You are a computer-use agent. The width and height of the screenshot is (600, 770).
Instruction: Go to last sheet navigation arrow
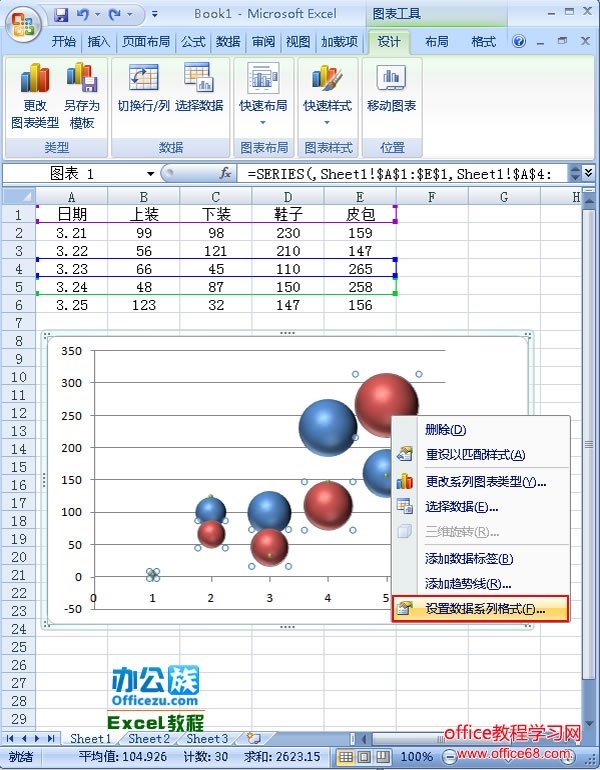point(51,738)
